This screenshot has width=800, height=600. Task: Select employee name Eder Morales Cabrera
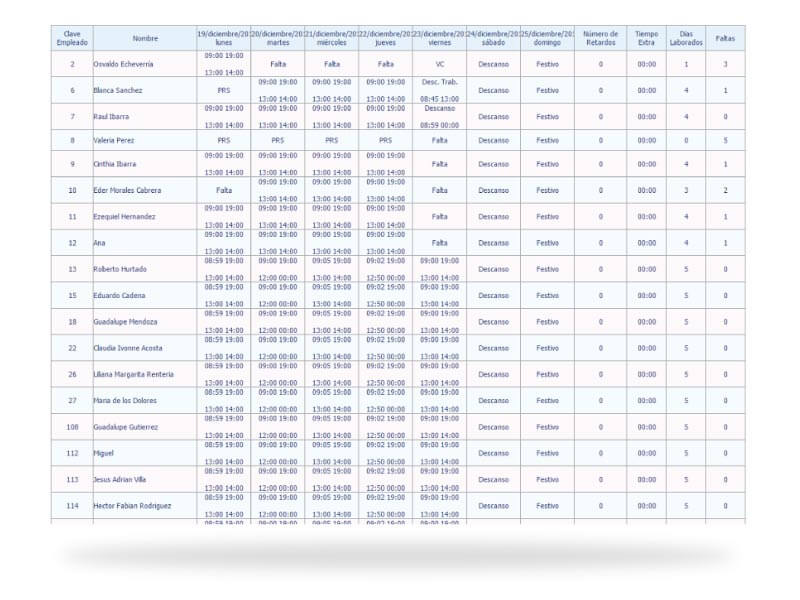tap(127, 190)
